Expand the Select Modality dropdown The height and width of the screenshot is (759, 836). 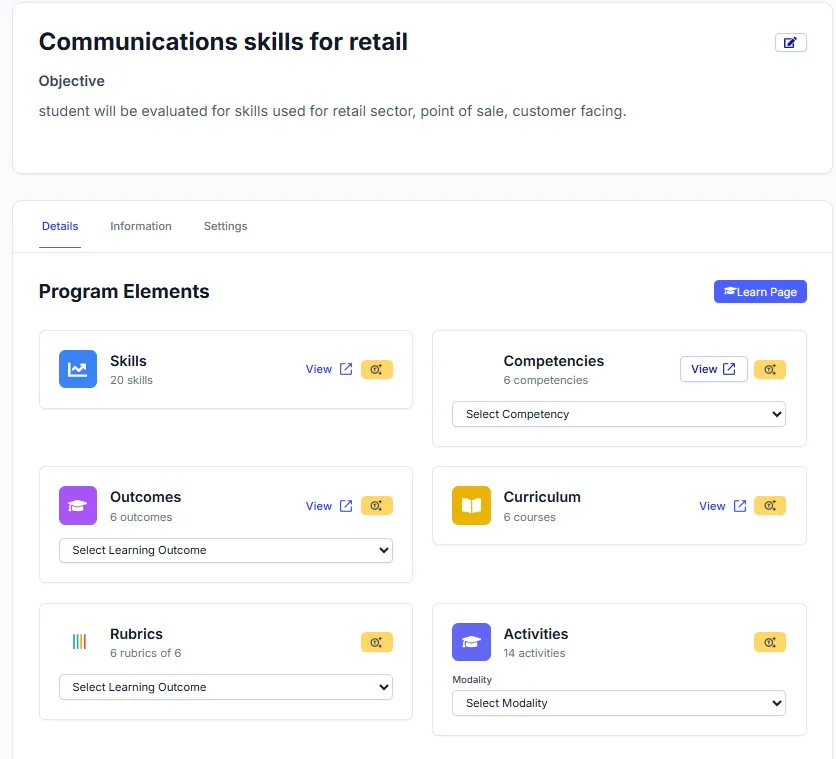pyautogui.click(x=618, y=703)
